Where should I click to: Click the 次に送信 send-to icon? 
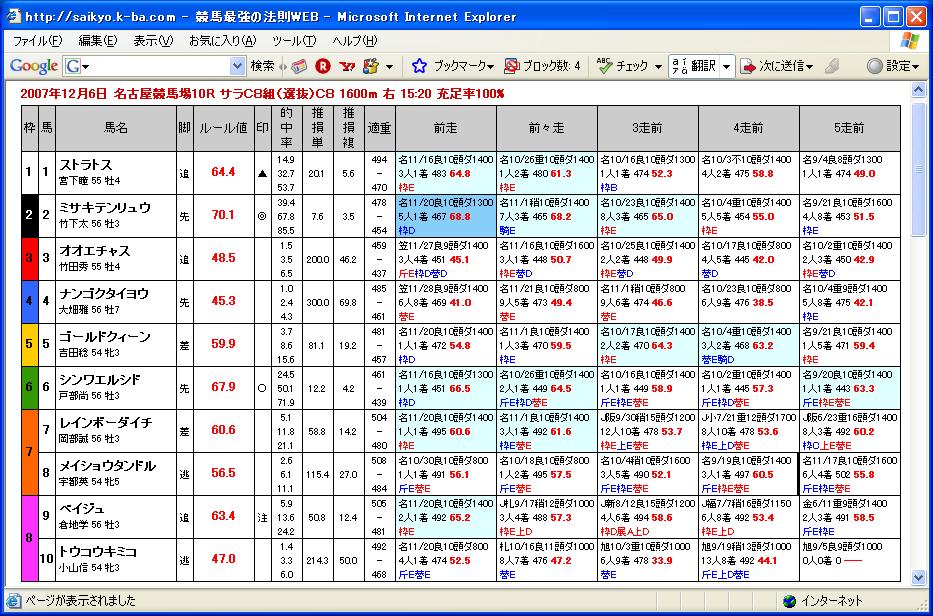pos(748,66)
